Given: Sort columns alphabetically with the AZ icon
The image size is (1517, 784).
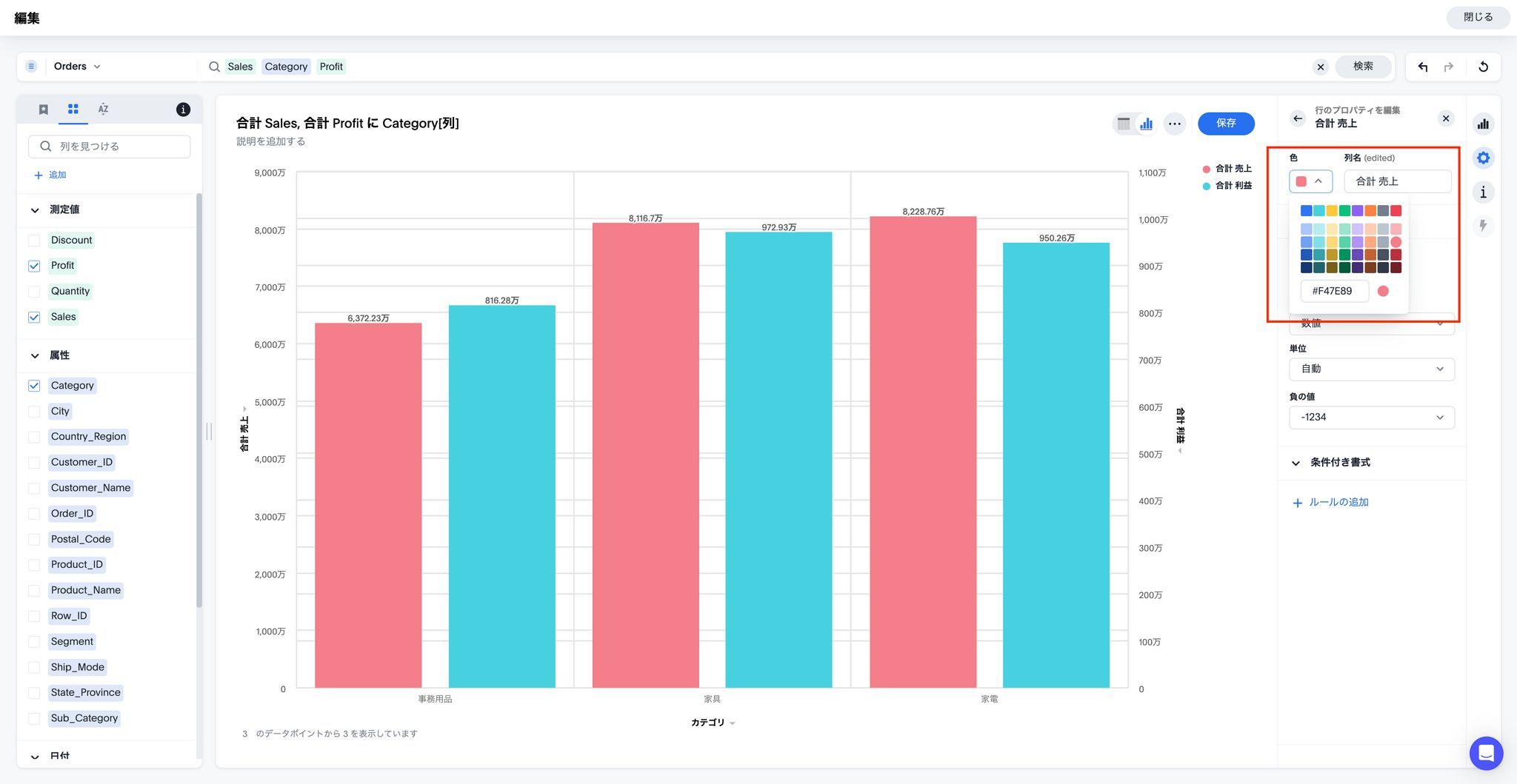Looking at the screenshot, I should click(103, 109).
